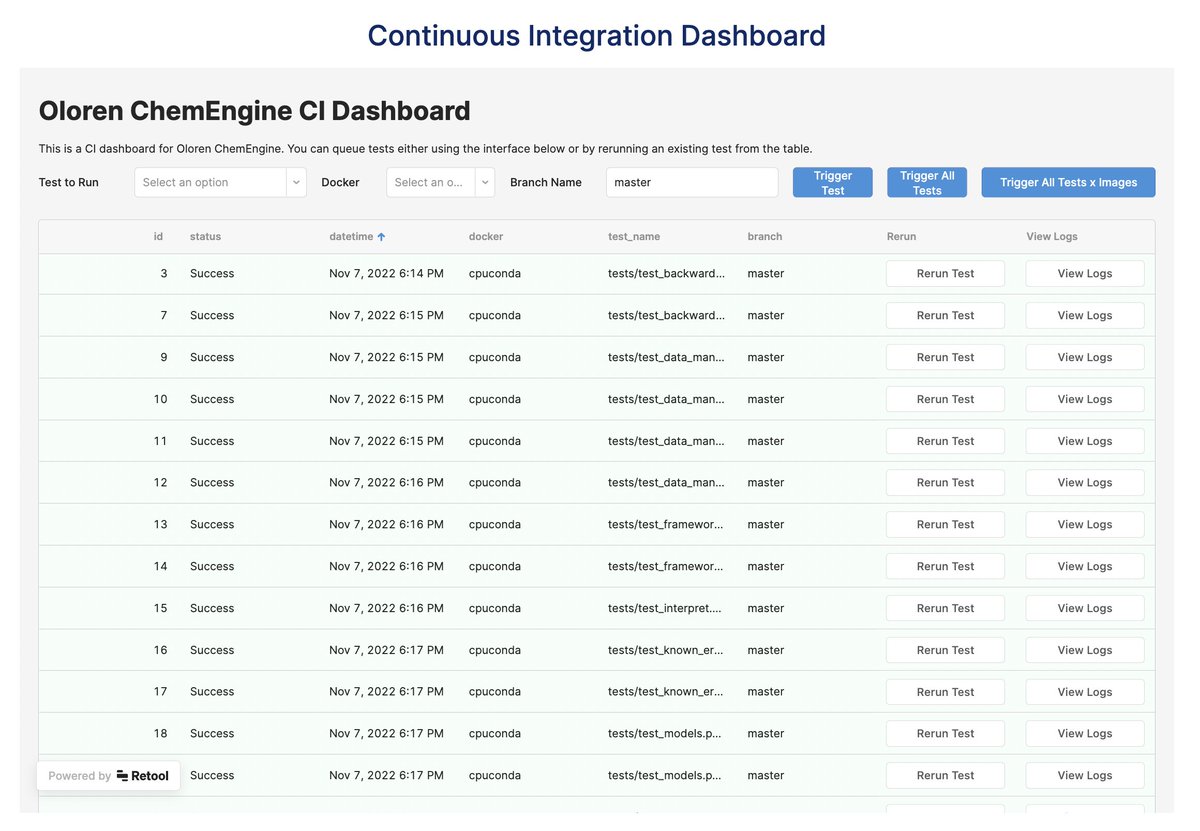1200x831 pixels.
Task: Click the View Logs column header
Action: pos(1052,237)
